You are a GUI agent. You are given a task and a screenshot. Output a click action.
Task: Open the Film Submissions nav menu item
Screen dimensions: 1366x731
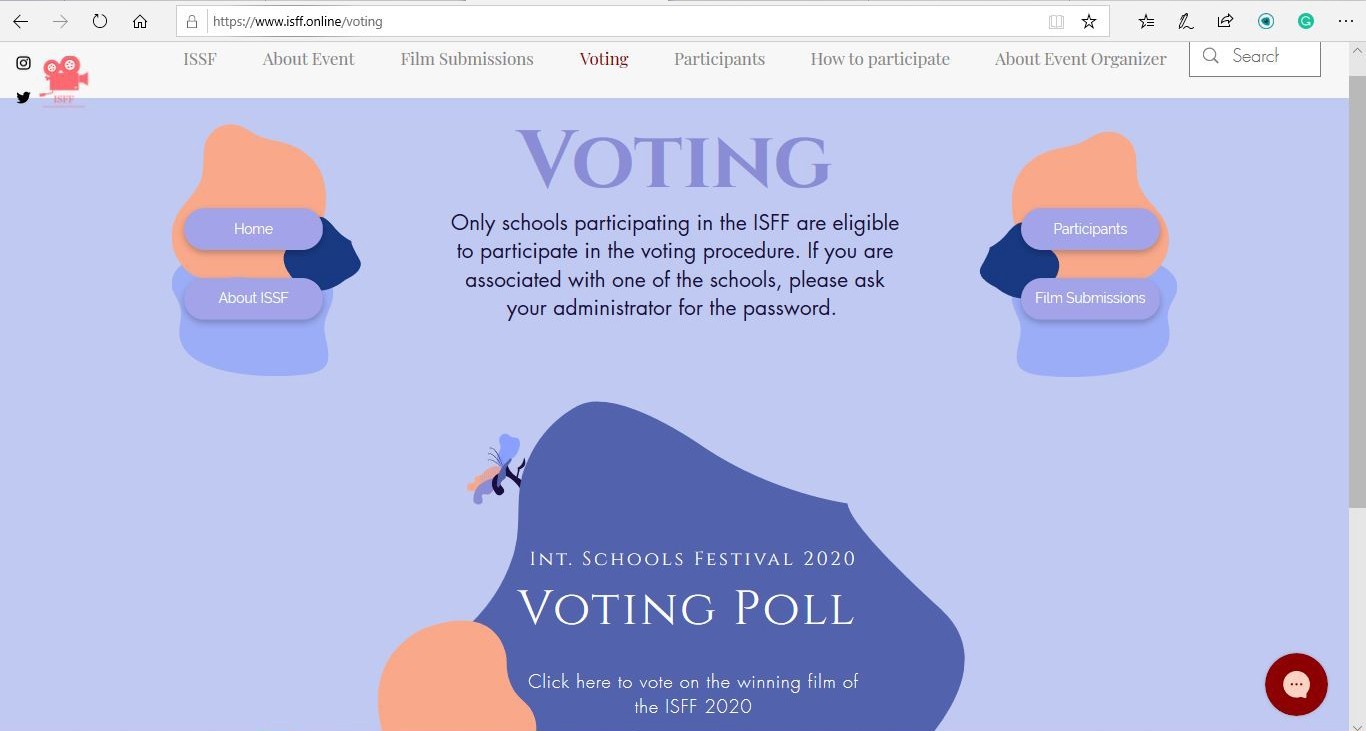[467, 59]
